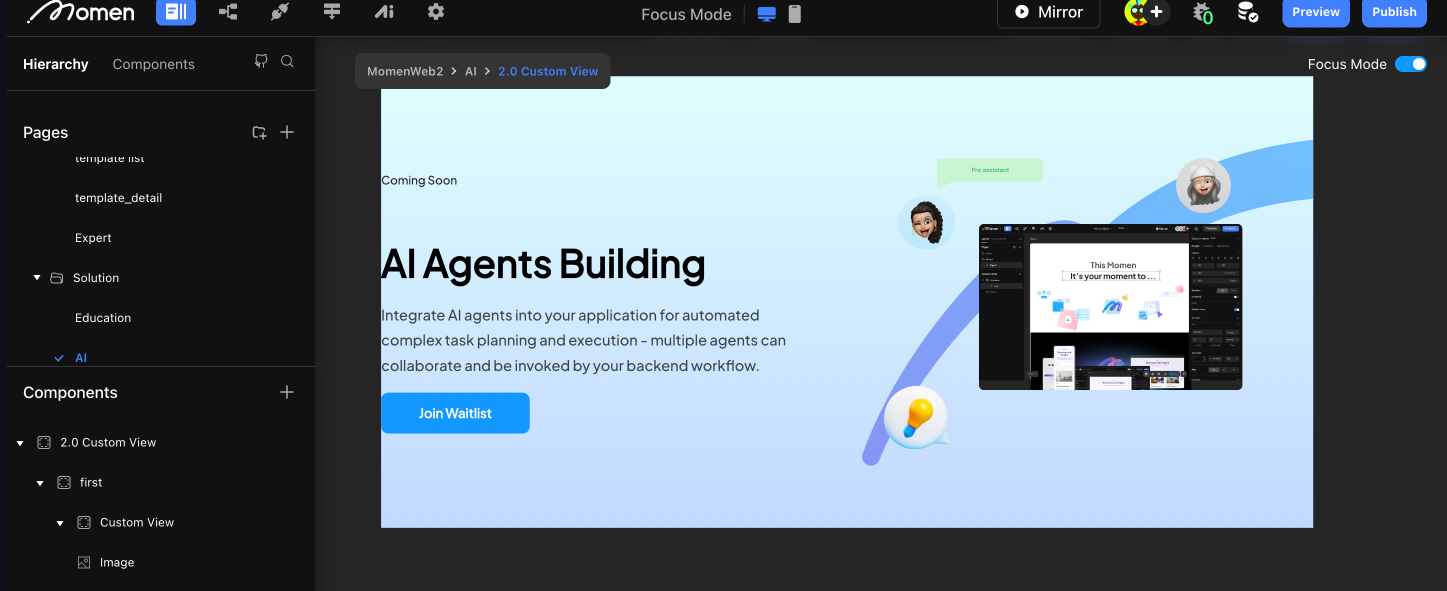This screenshot has width=1447, height=591.
Task: Add a new page folder
Action: [259, 132]
